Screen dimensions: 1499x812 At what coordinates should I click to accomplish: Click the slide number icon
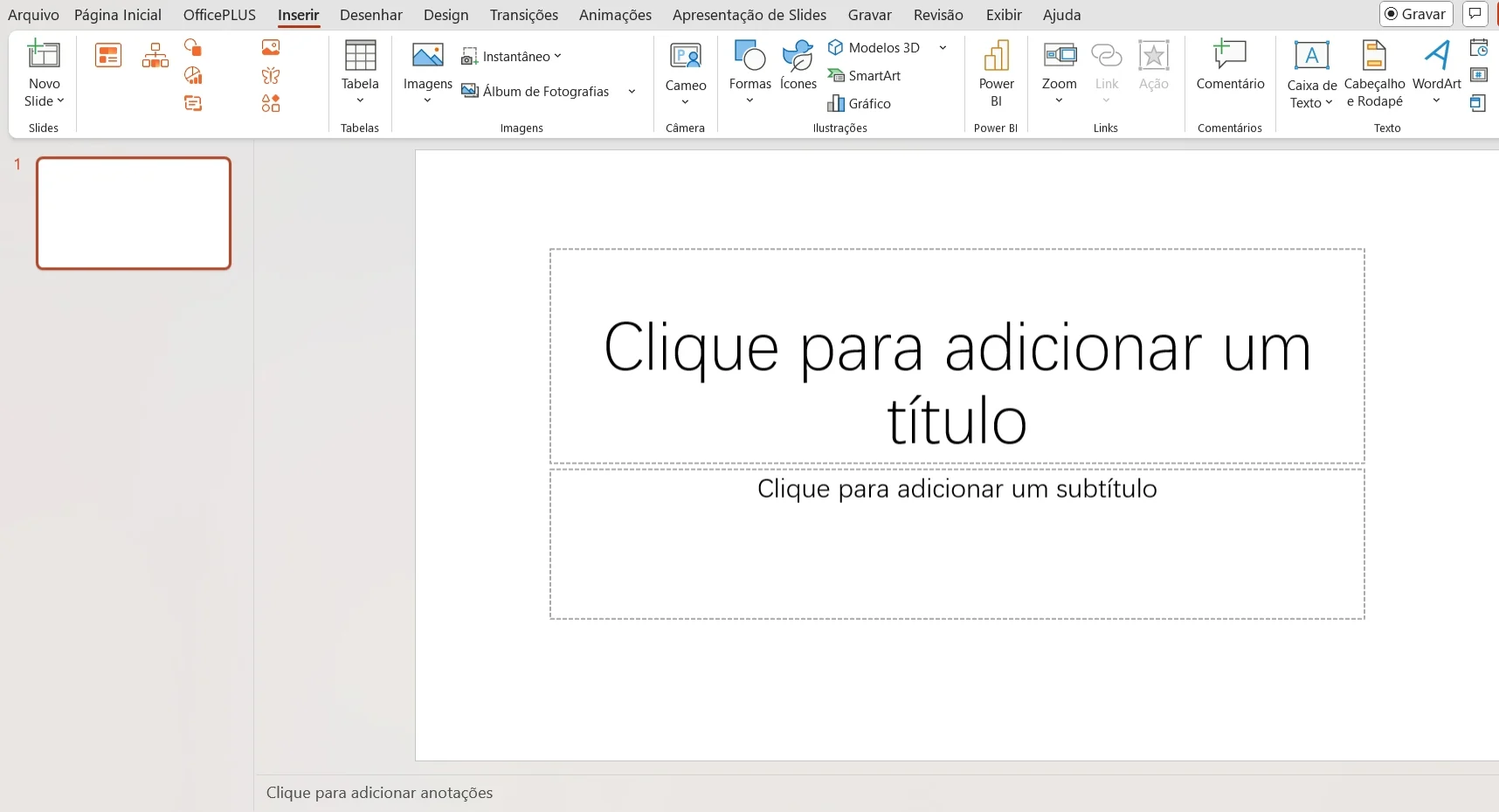1479,75
